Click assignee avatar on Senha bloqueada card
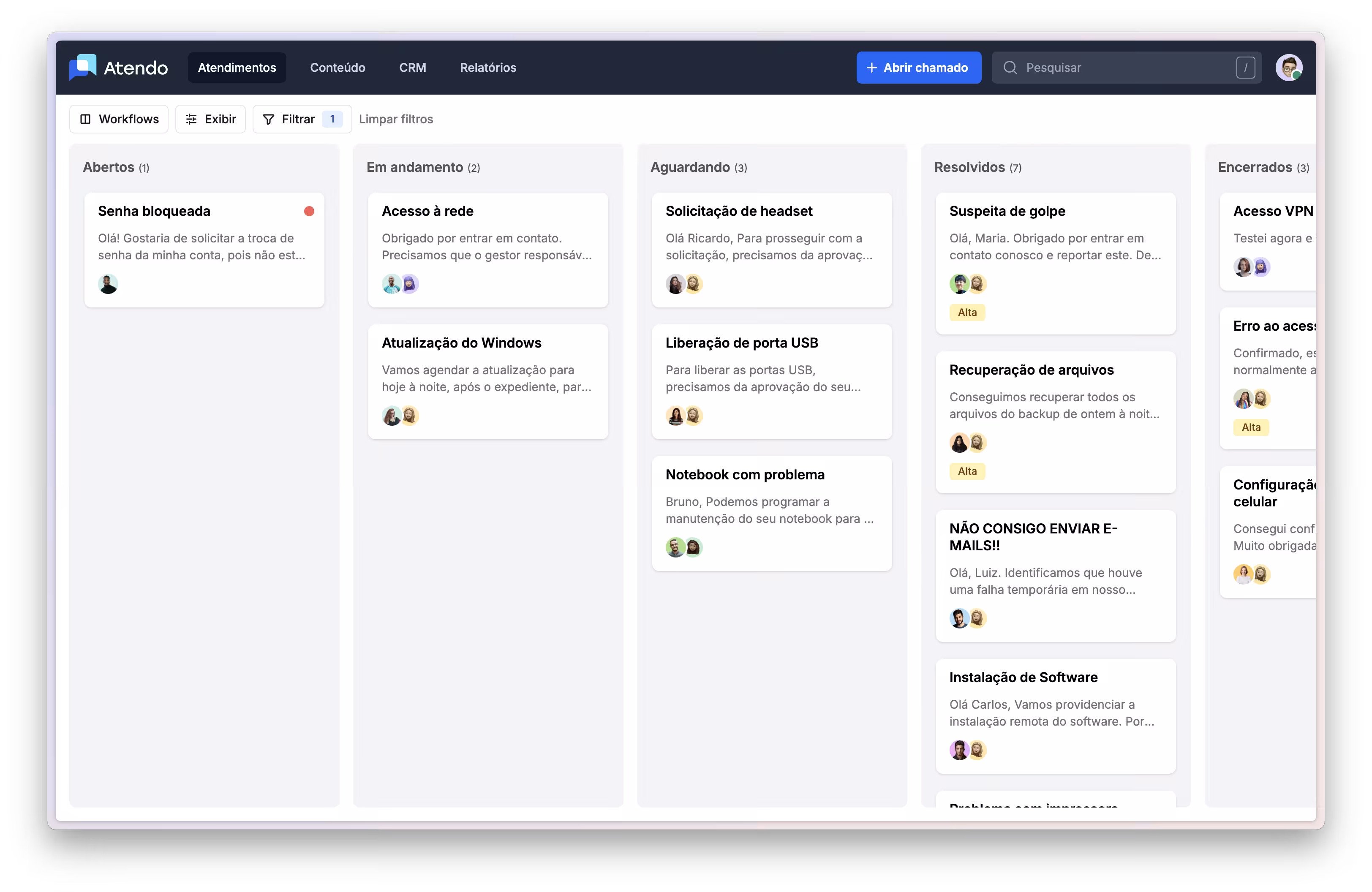The image size is (1372, 892). (x=108, y=284)
